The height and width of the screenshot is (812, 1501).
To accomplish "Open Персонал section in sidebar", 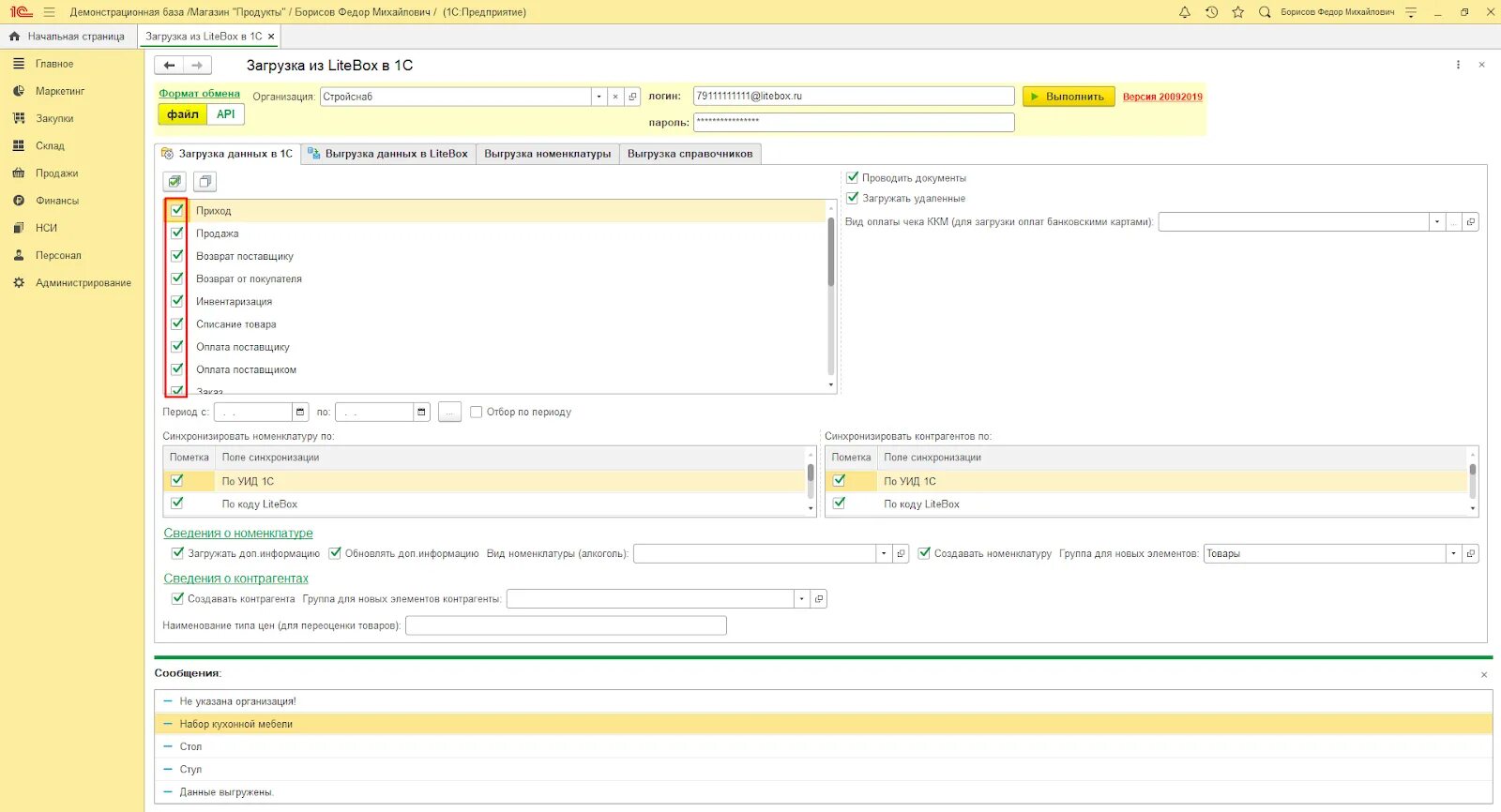I will pyautogui.click(x=58, y=255).
